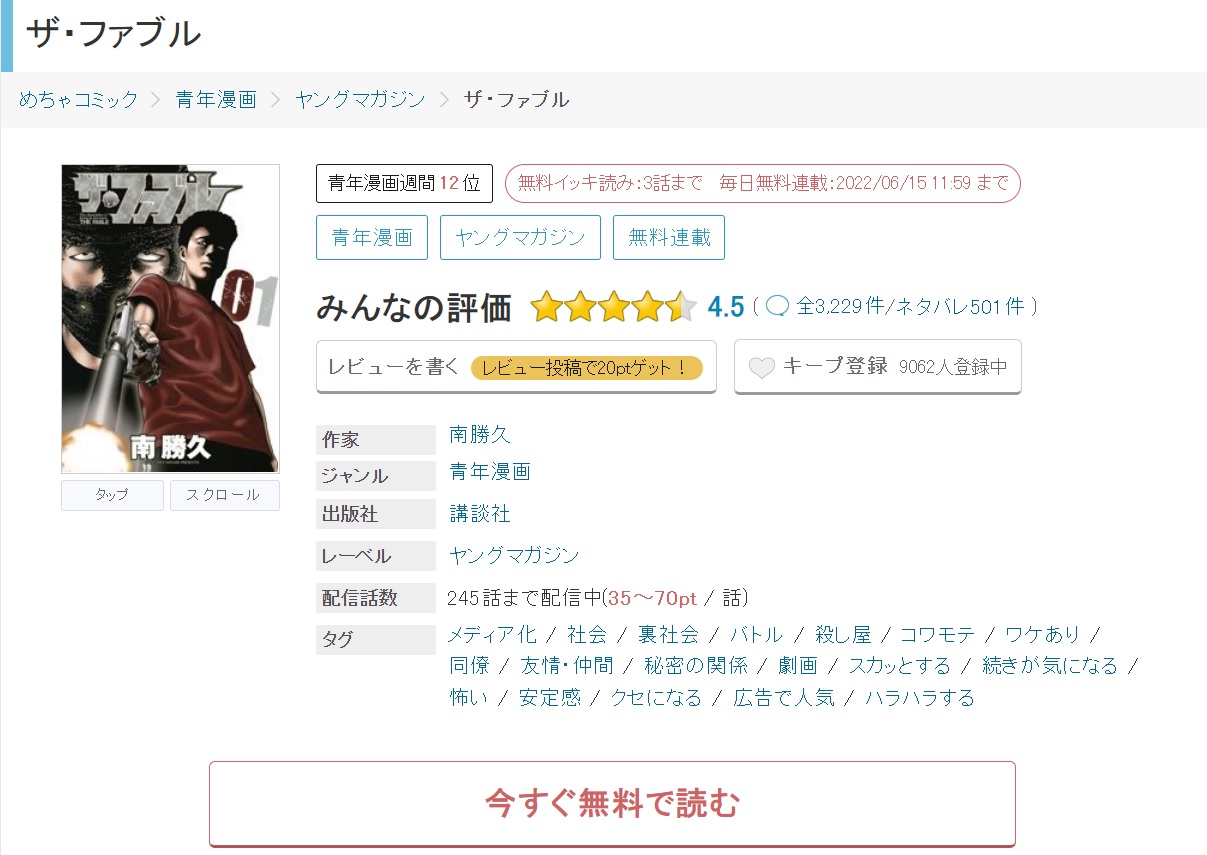Image resolution: width=1207 pixels, height=855 pixels.
Task: Select スクロール reading mode
Action: pyautogui.click(x=225, y=495)
